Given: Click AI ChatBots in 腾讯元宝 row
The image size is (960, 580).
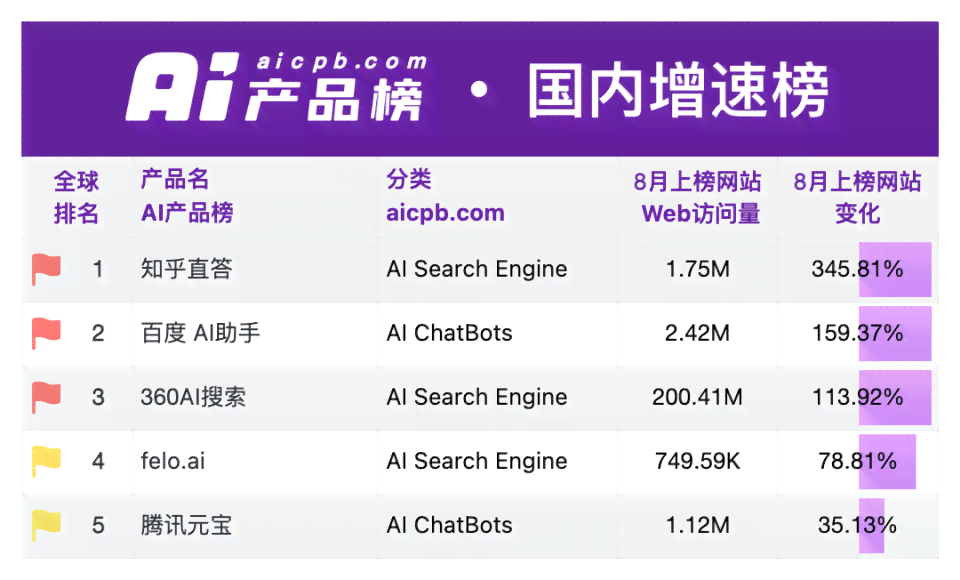Looking at the screenshot, I should click(449, 525).
